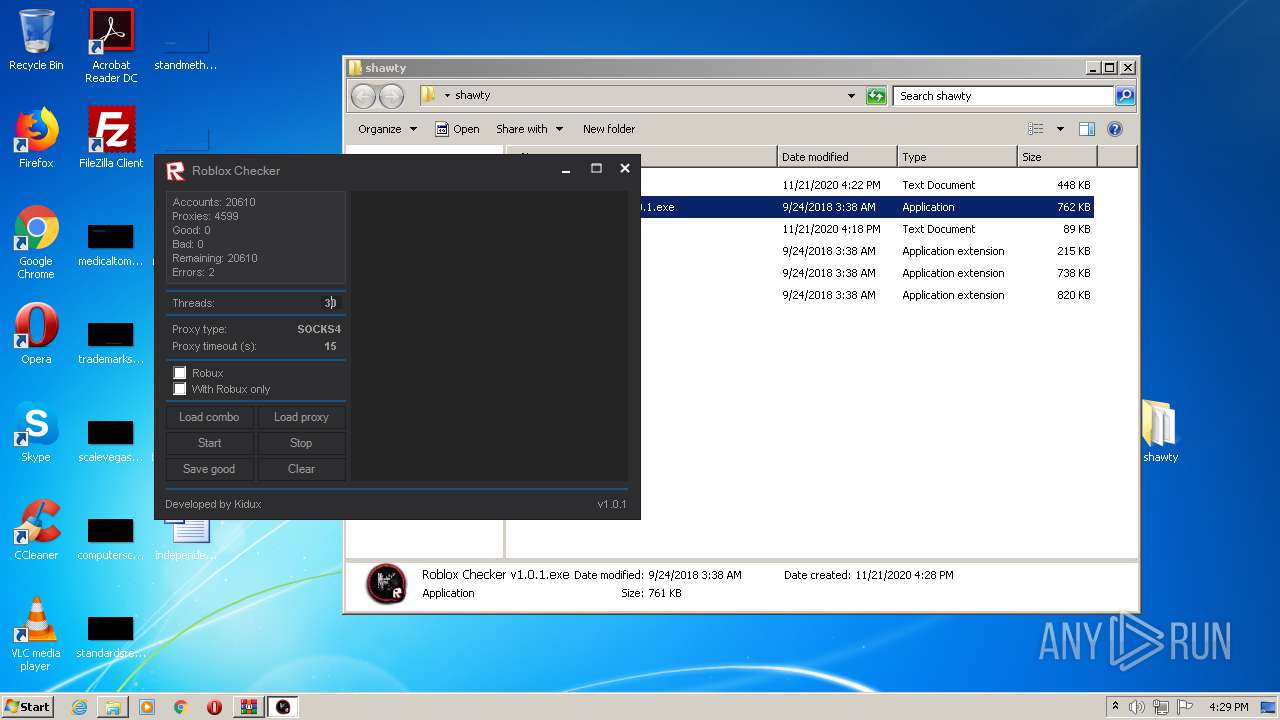Start the Roblox checker
1280x720 pixels.
pos(209,443)
